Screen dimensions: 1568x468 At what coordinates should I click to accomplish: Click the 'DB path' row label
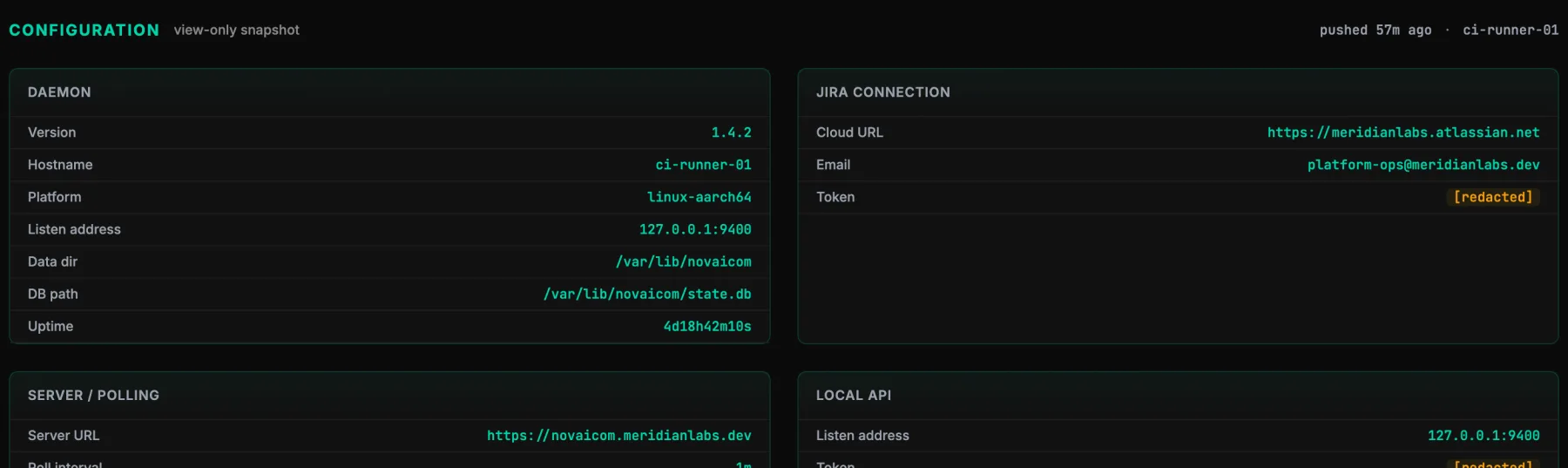coord(53,294)
